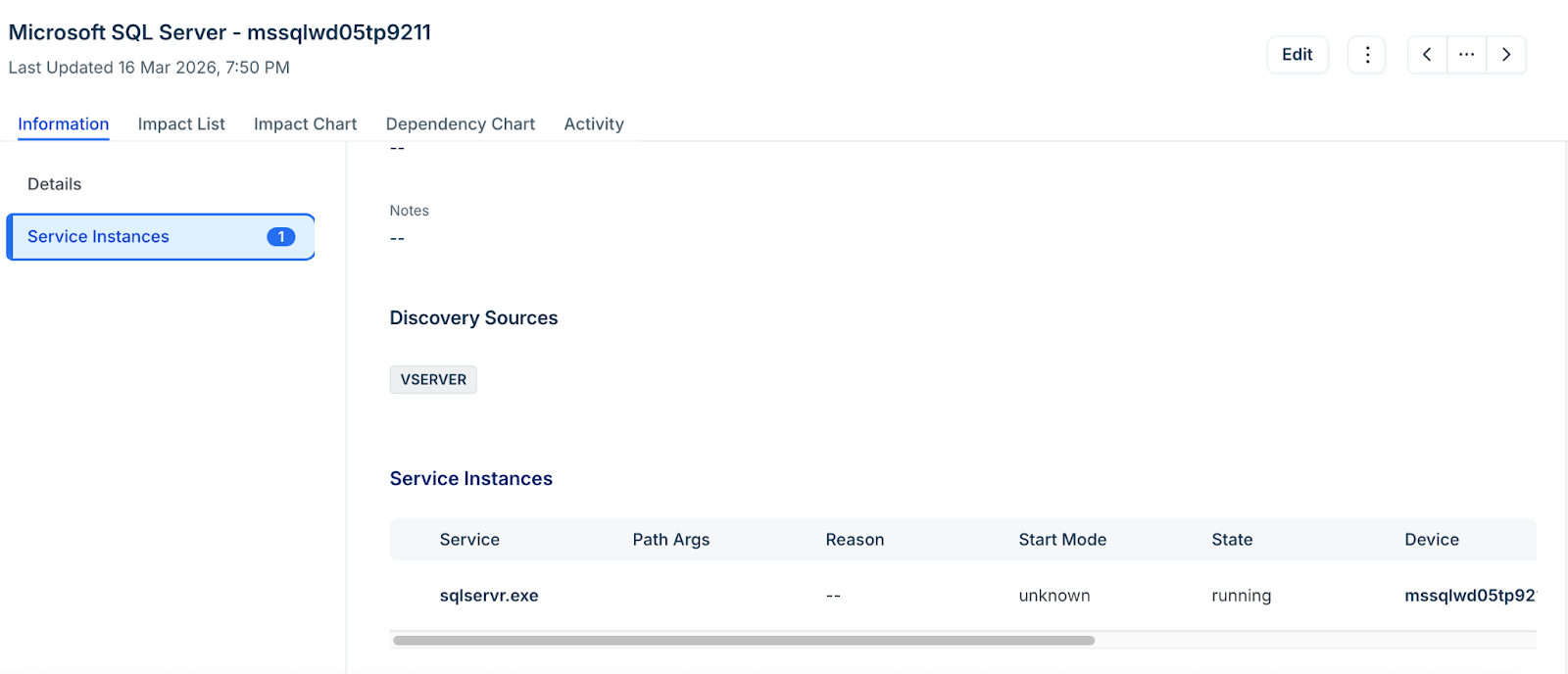1568x674 pixels.
Task: Click the Start Mode column header
Action: tap(1062, 540)
